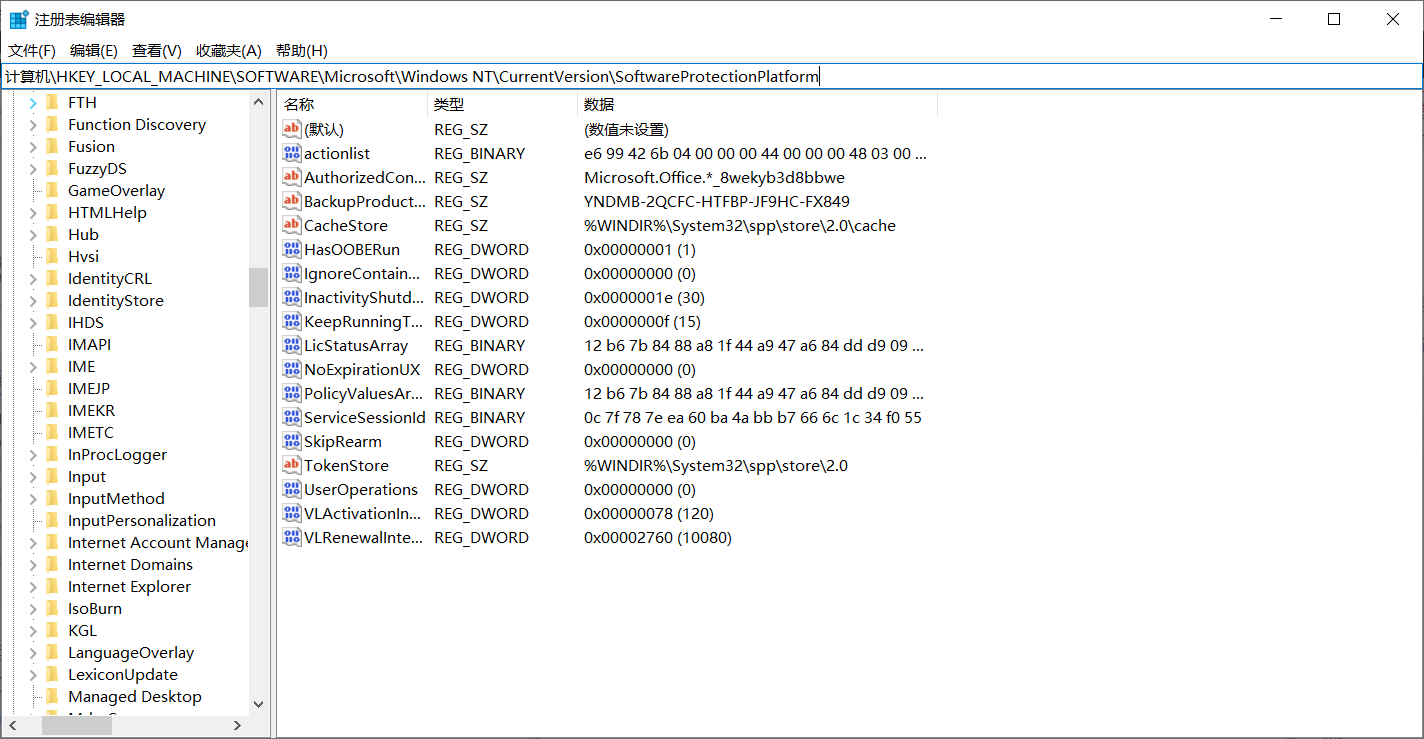Screen dimensions: 1424x739
Task: Click the tree pane vertical scrollbar thumb
Action: (258, 287)
